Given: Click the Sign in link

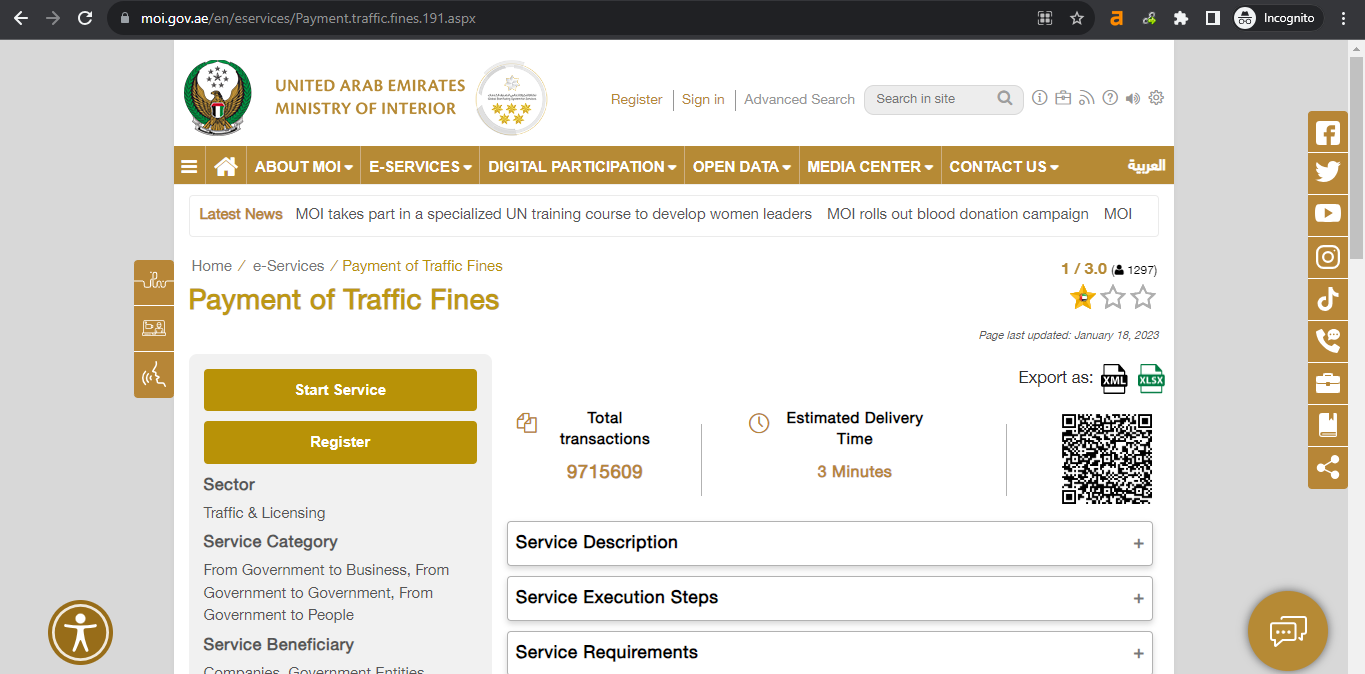Looking at the screenshot, I should (x=703, y=100).
